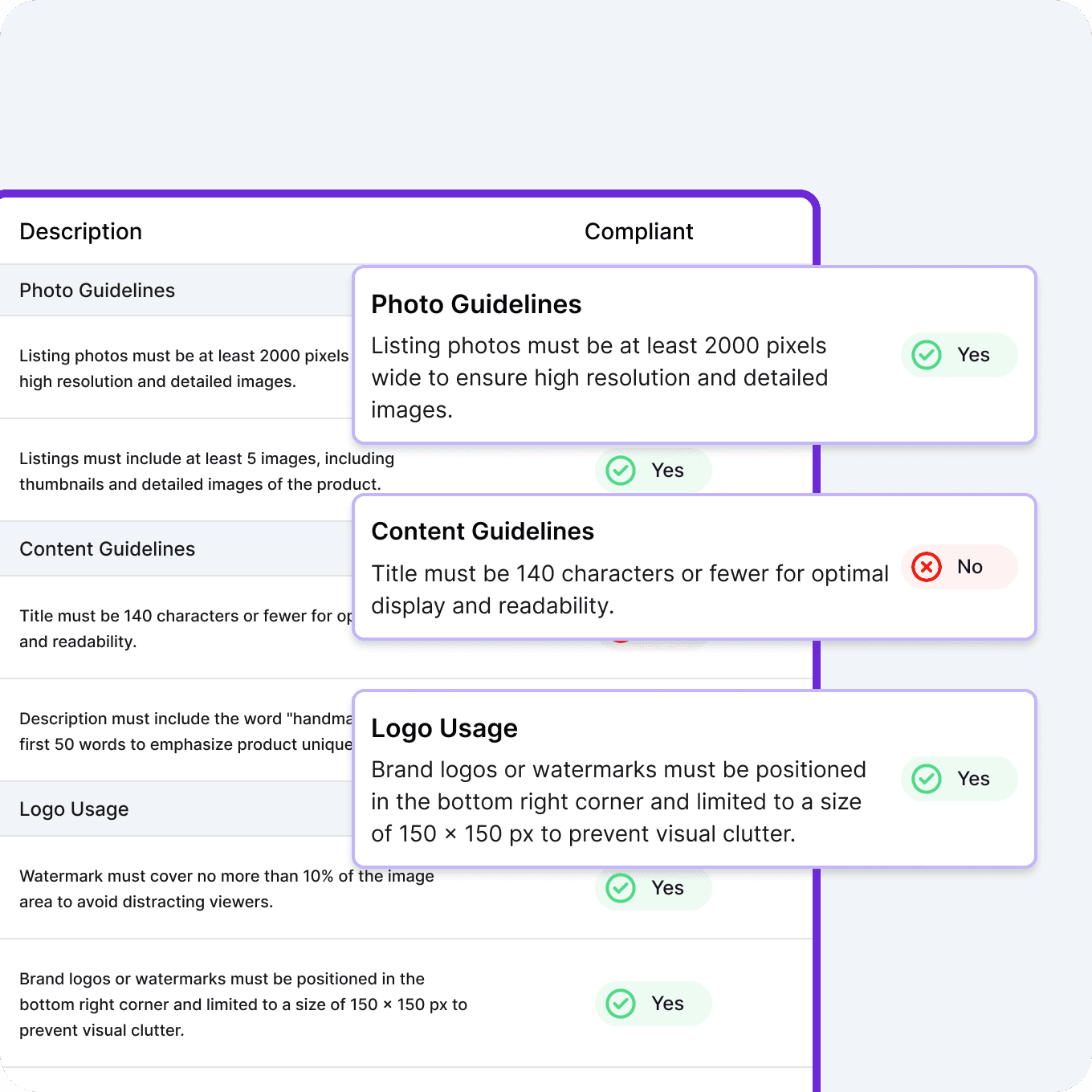Click the check icon beside the bottom right corner rule
Image resolution: width=1092 pixels, height=1092 pixels.
(620, 1004)
